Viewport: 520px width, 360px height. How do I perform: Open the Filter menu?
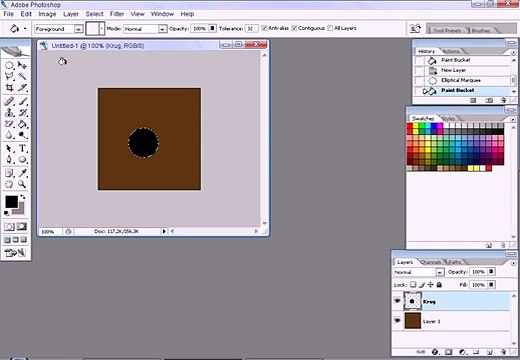(x=117, y=14)
